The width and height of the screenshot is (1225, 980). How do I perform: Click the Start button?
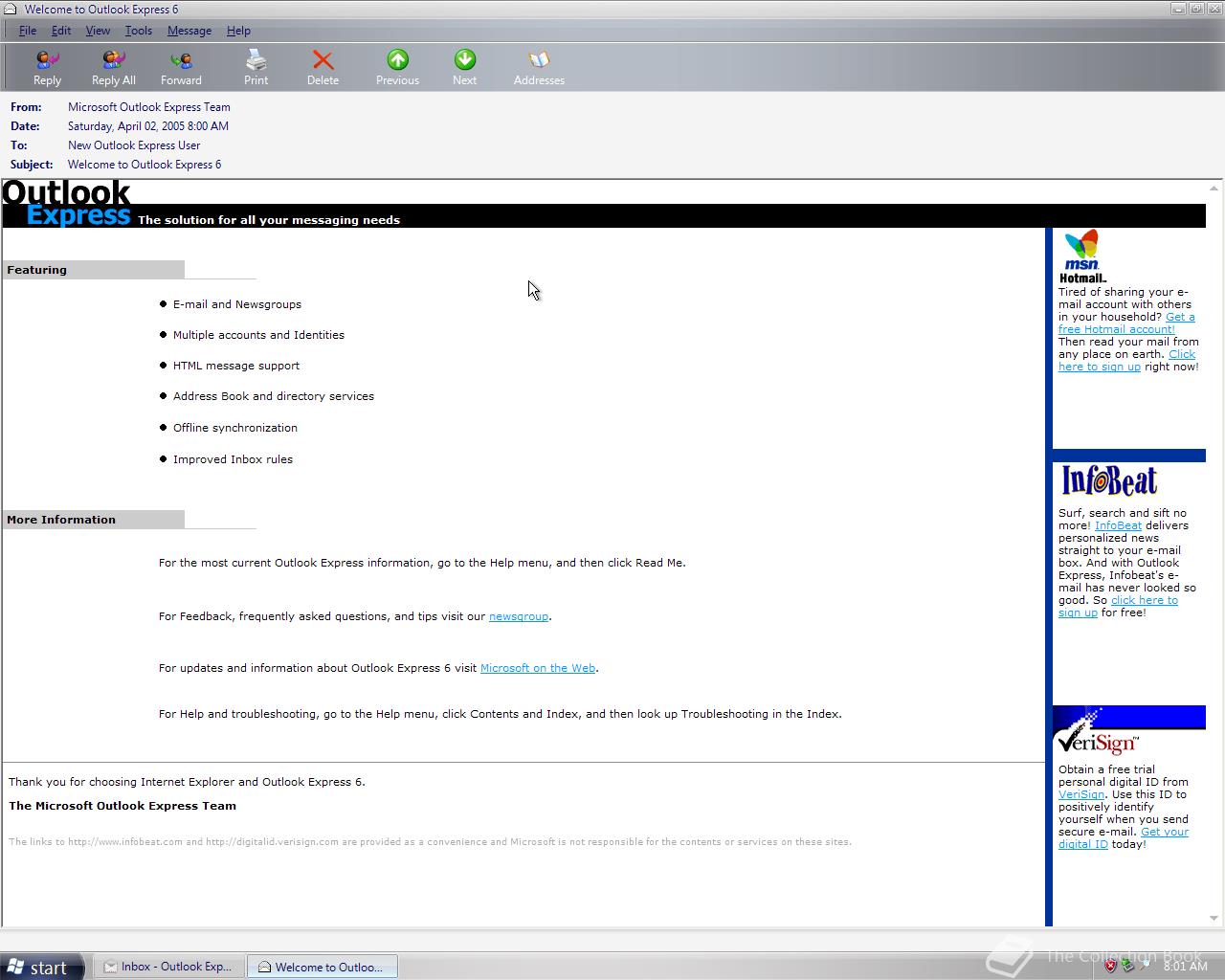click(x=40, y=967)
